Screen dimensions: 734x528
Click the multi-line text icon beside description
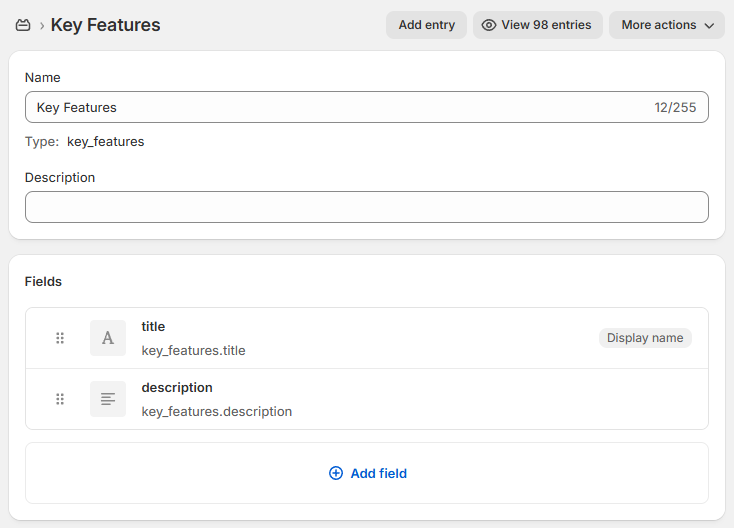coord(108,399)
